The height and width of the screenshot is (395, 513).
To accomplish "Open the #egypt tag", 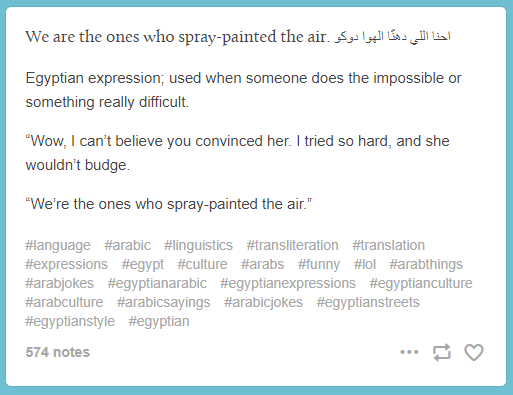I will (x=143, y=265).
